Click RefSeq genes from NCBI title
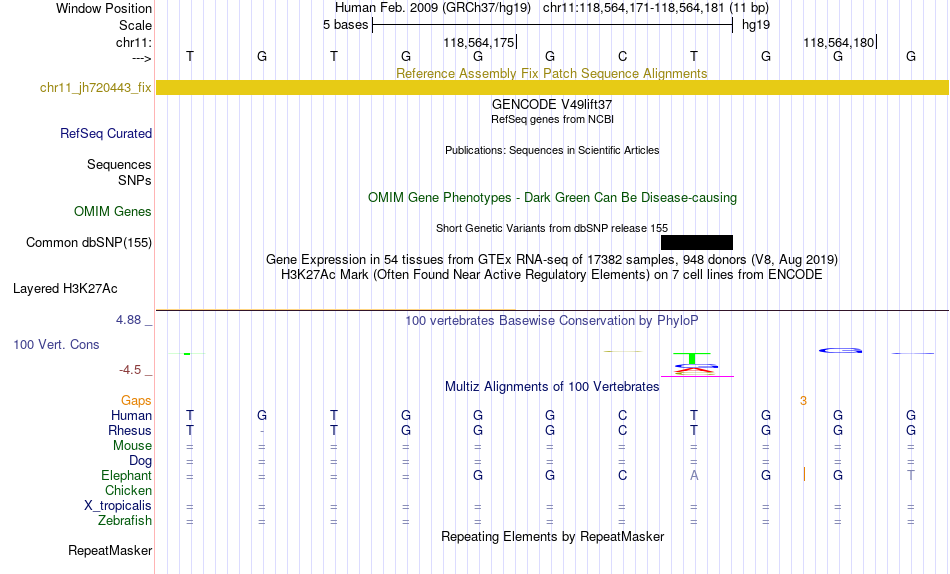The width and height of the screenshot is (950, 574). tap(552, 119)
